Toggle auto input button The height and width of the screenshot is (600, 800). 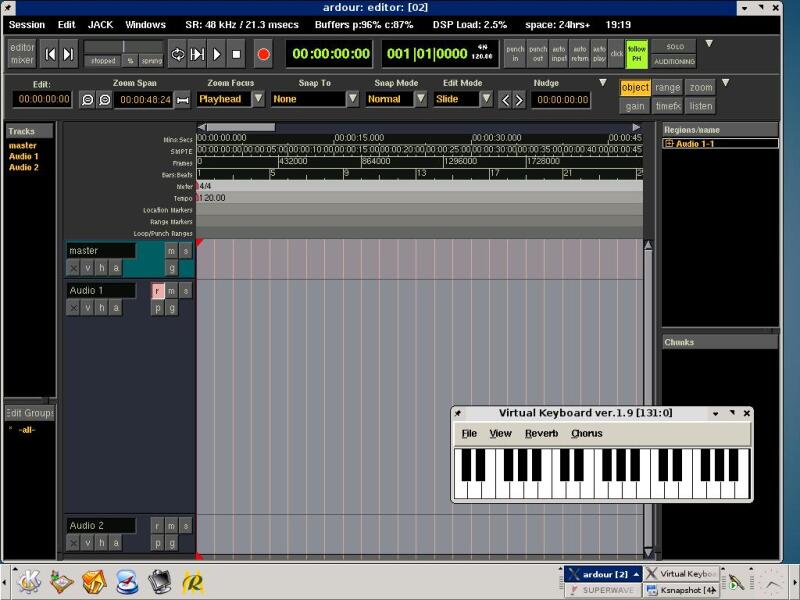(x=559, y=54)
